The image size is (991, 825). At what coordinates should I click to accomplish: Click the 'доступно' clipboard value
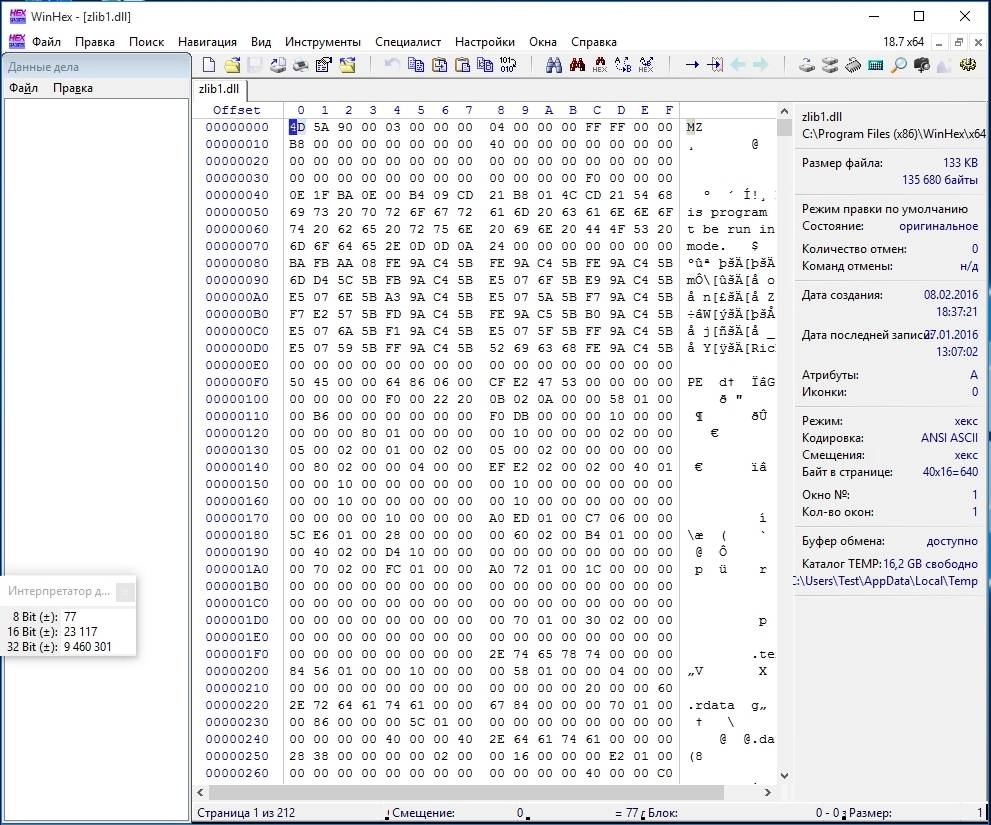click(x=952, y=541)
